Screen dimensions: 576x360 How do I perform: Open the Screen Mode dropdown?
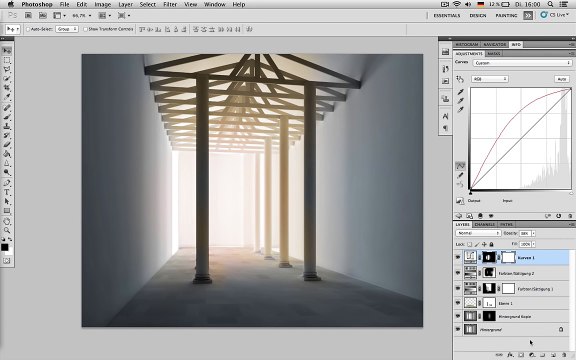click(124, 15)
